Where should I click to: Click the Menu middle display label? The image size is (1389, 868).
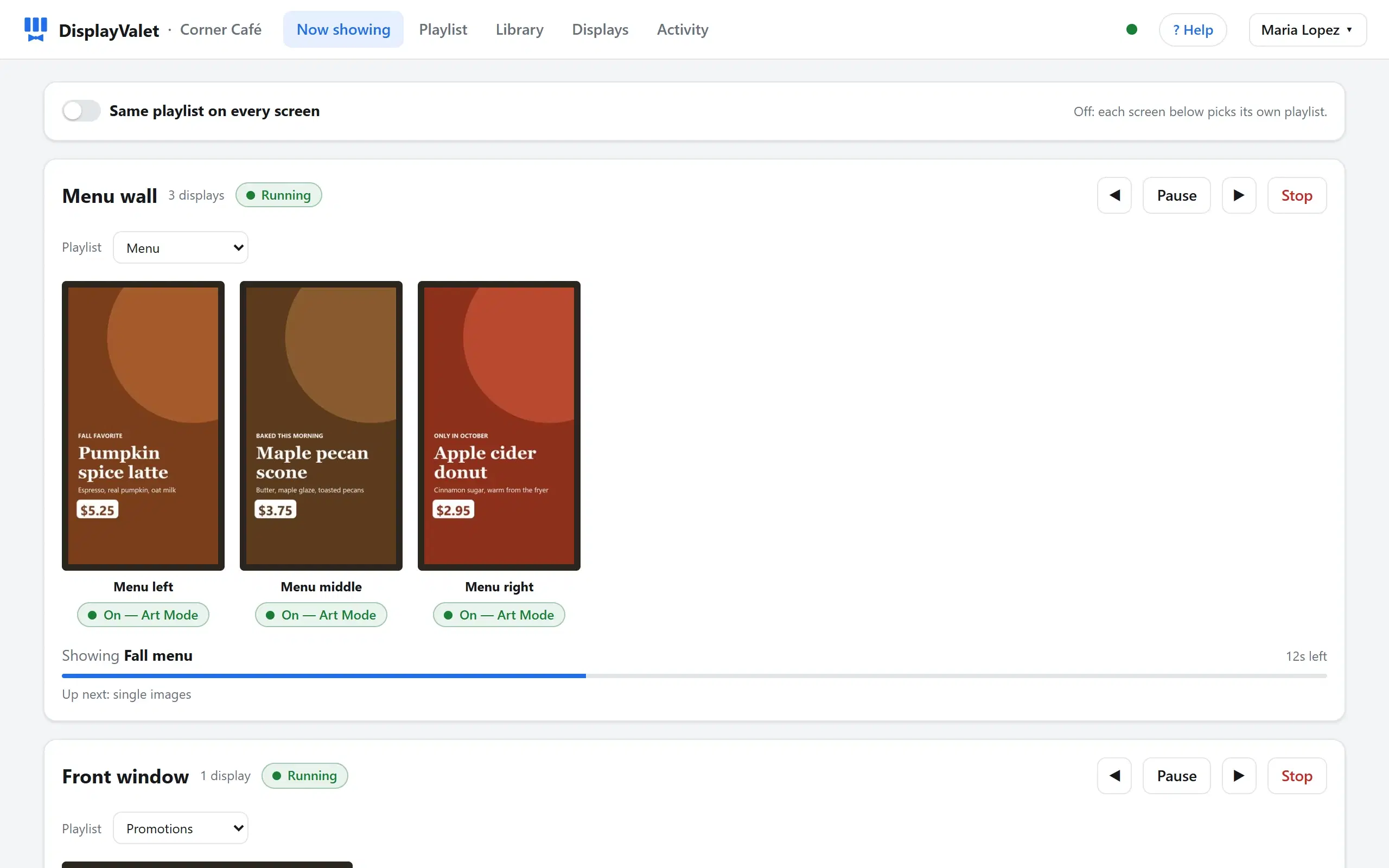coord(321,586)
